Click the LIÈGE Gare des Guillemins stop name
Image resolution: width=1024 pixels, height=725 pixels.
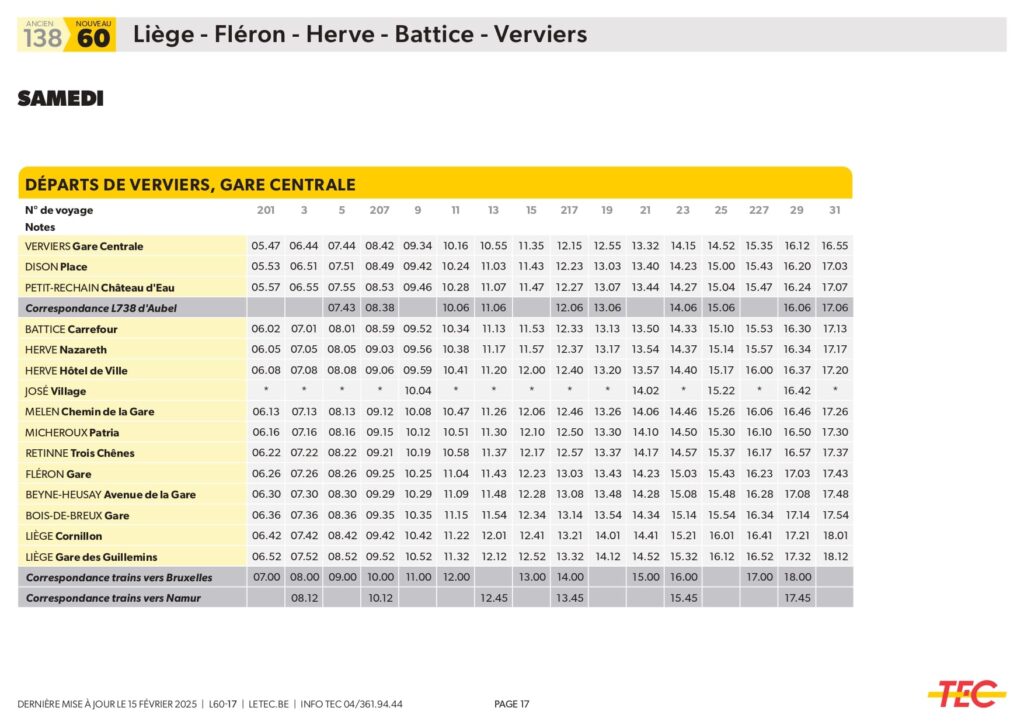point(92,557)
